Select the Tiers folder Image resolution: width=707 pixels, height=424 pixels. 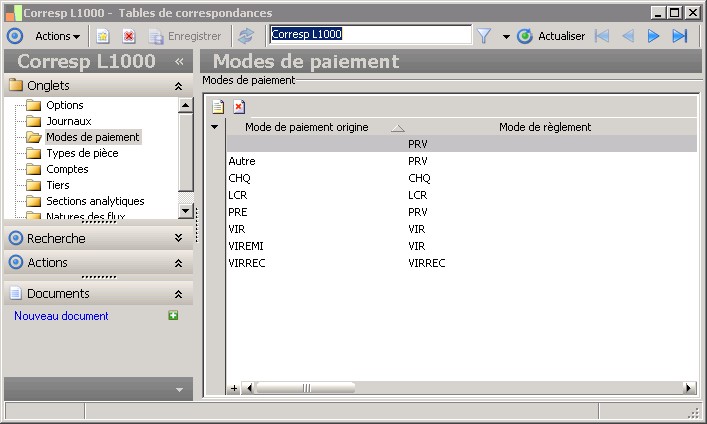click(x=58, y=185)
